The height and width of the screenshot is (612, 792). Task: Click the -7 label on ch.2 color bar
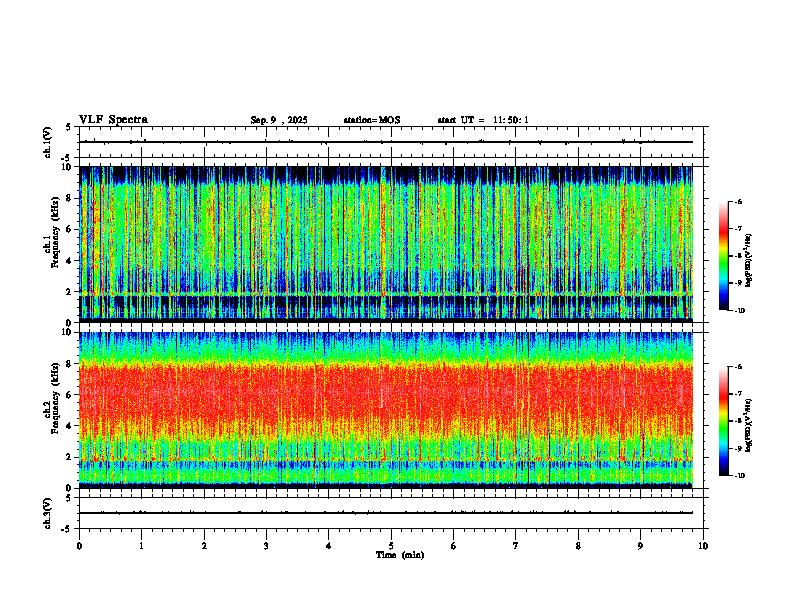738,394
